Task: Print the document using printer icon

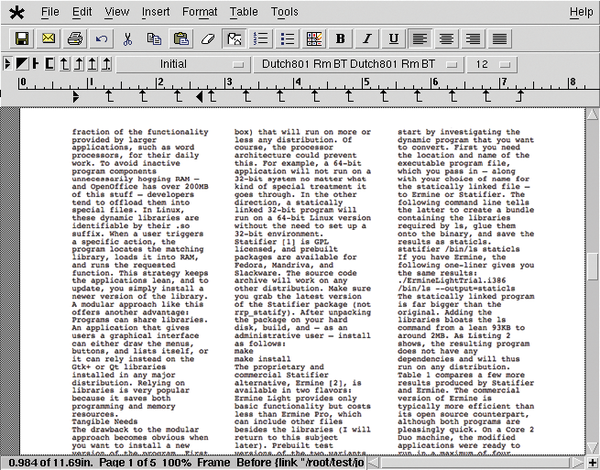Action: tap(74, 39)
